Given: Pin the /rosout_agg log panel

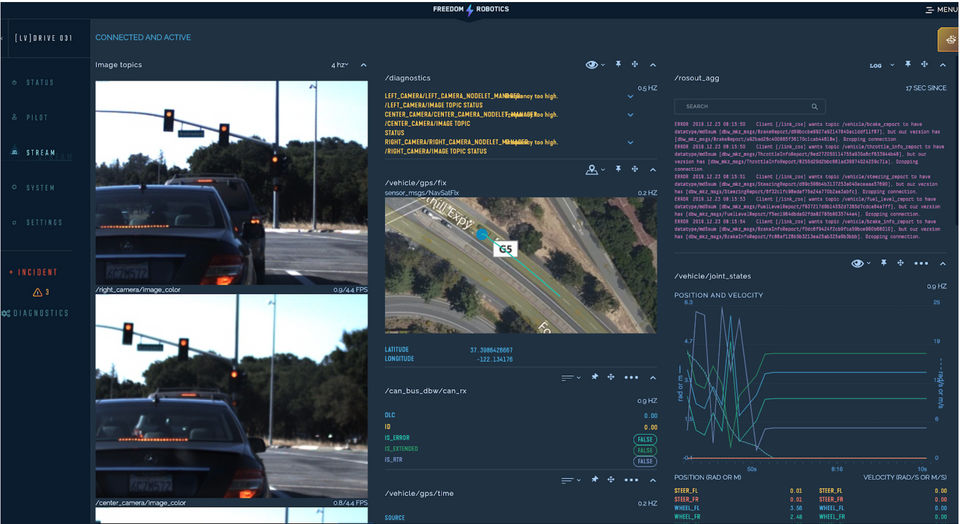Looking at the screenshot, I should tap(908, 65).
